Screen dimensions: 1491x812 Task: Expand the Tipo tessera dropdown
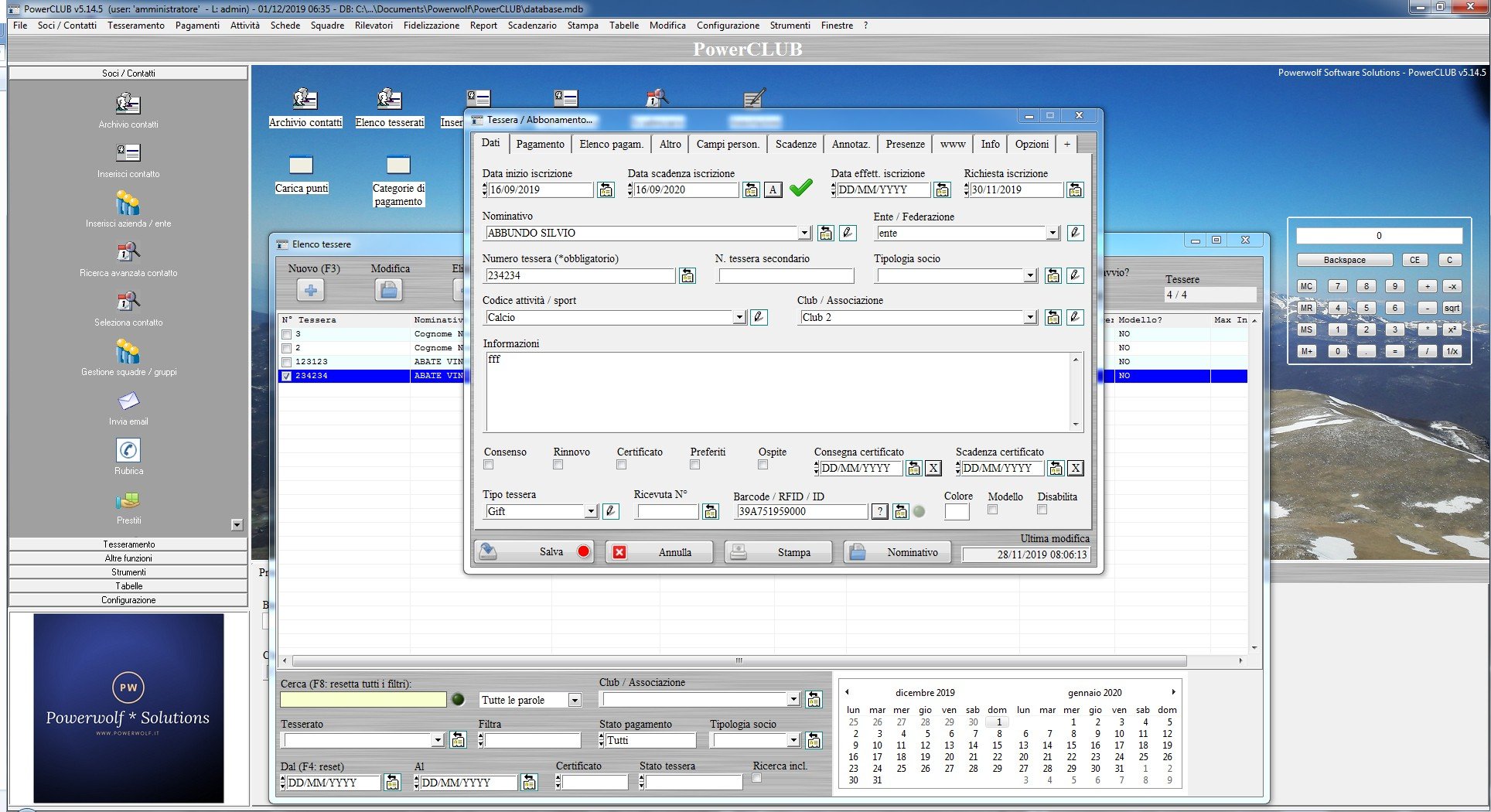tap(591, 511)
